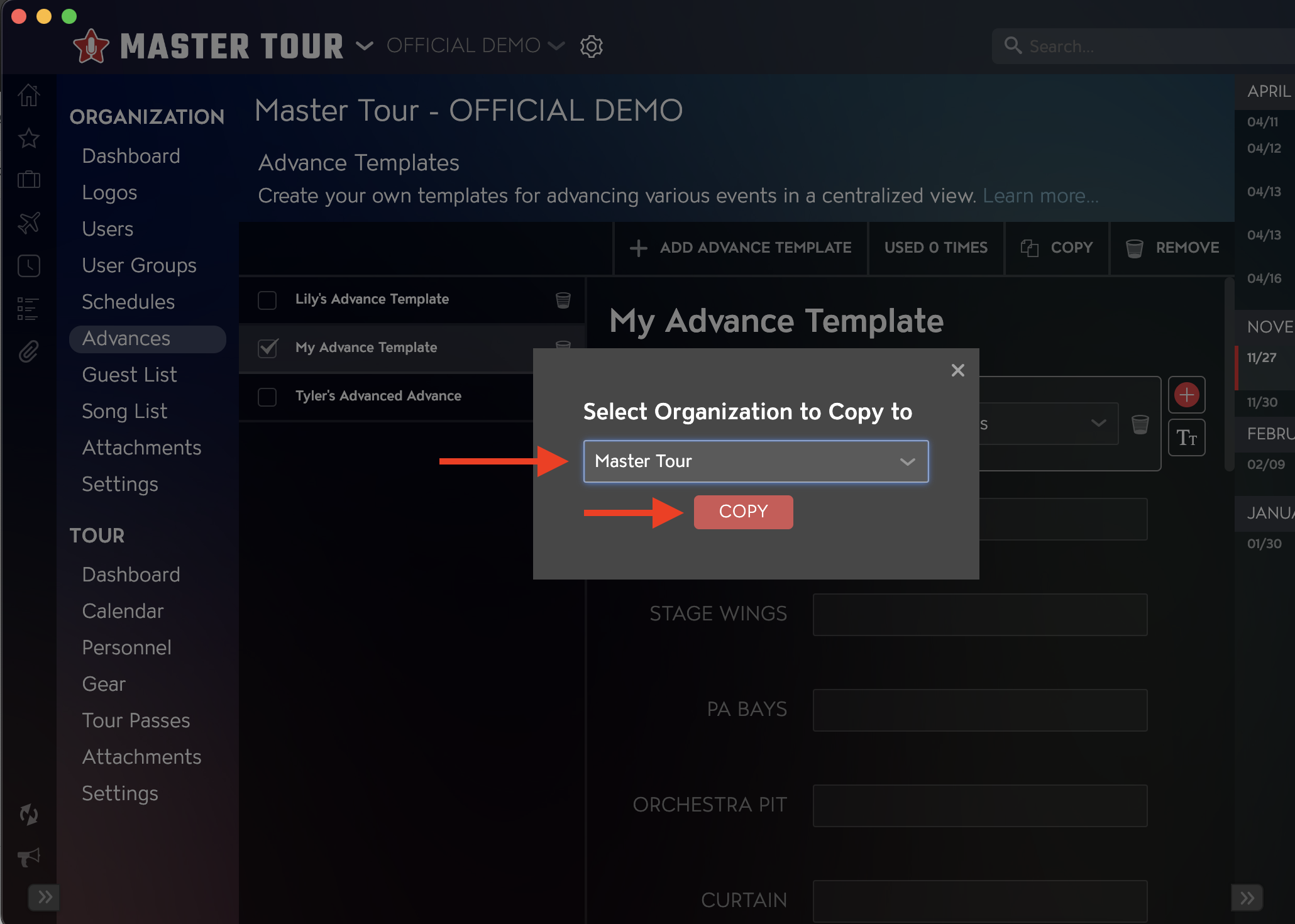Open the clock icon in the left rail

(29, 266)
